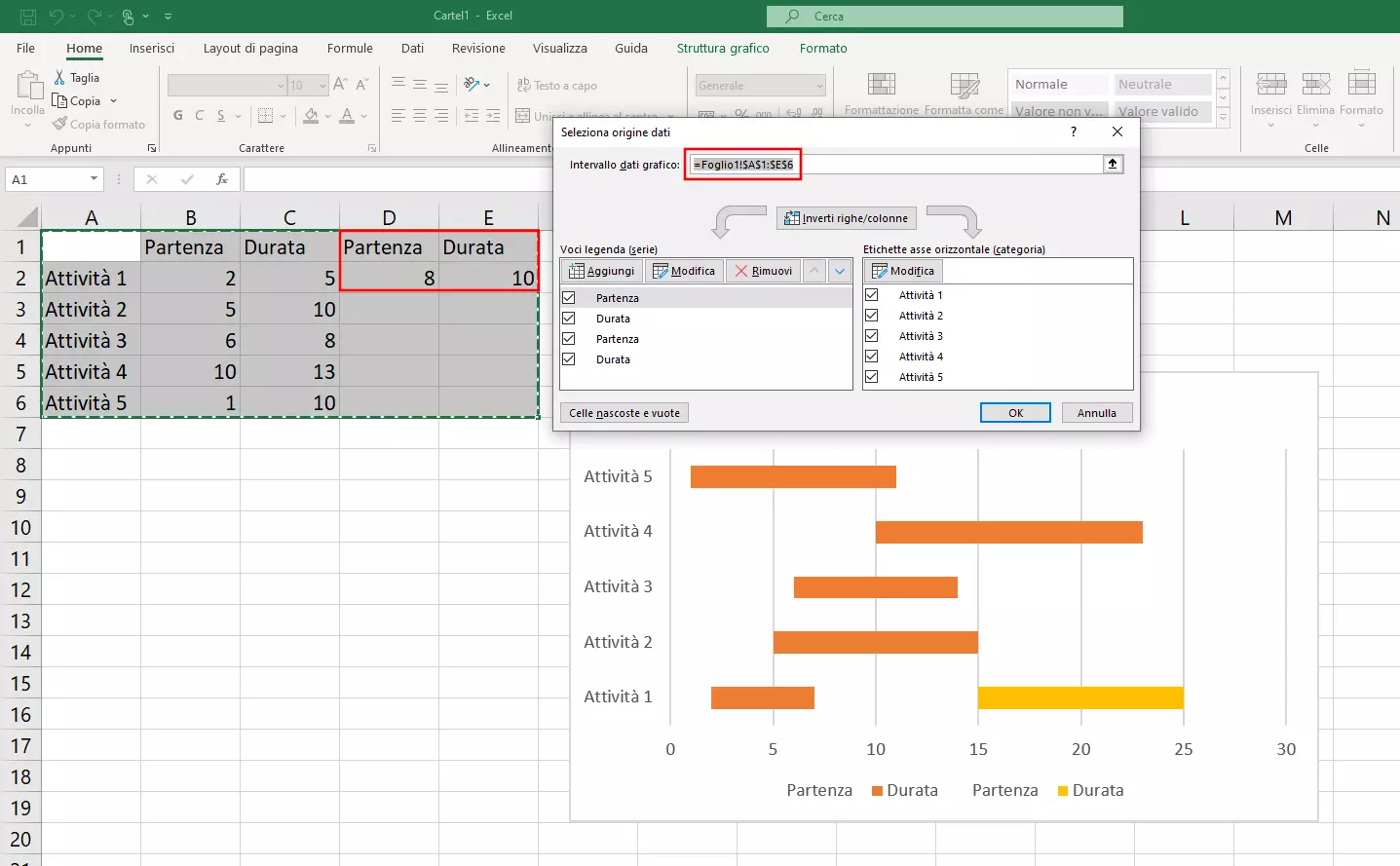The image size is (1400, 866).
Task: Click the Taglia scissors icon
Action: (59, 77)
